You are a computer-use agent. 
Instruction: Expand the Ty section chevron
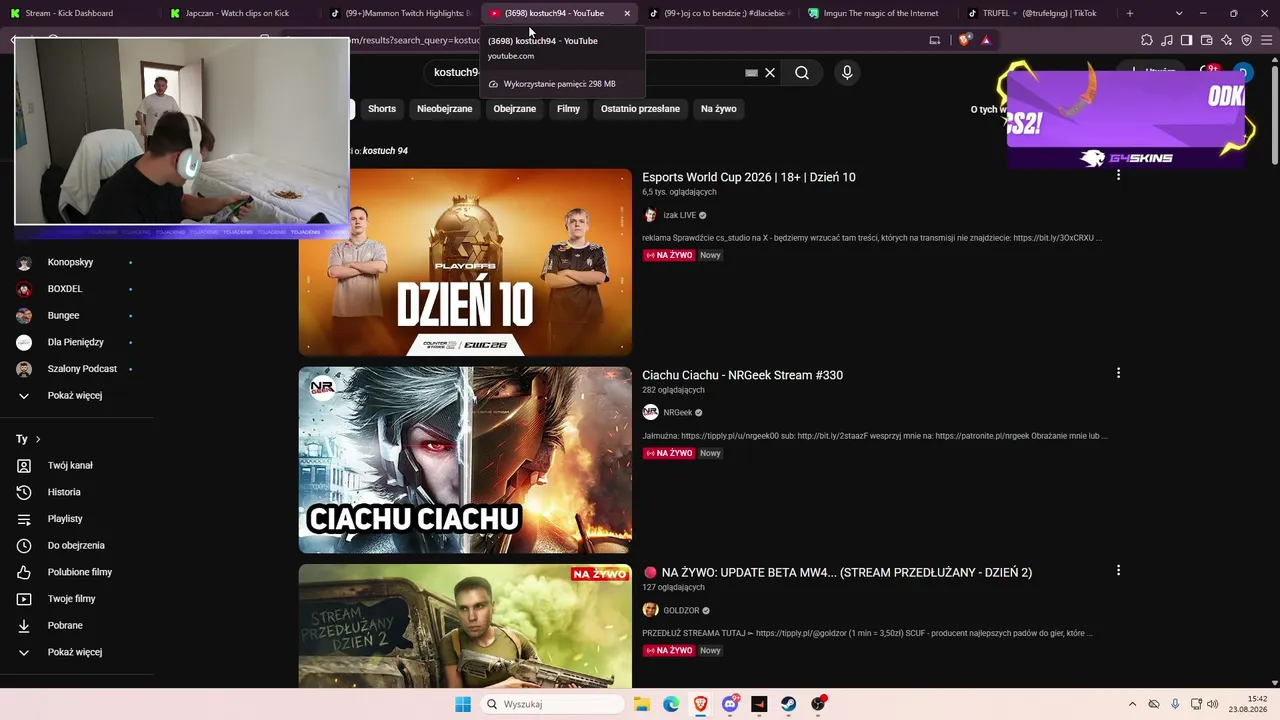38,439
